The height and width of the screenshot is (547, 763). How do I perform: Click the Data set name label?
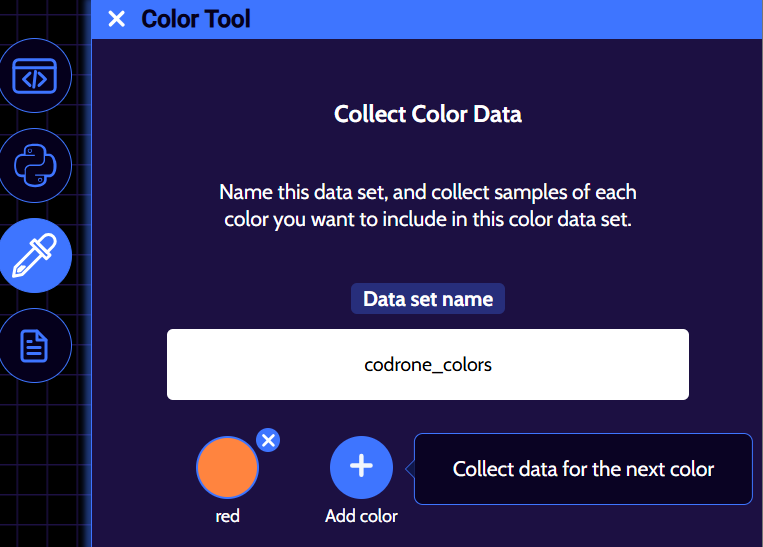pos(428,299)
